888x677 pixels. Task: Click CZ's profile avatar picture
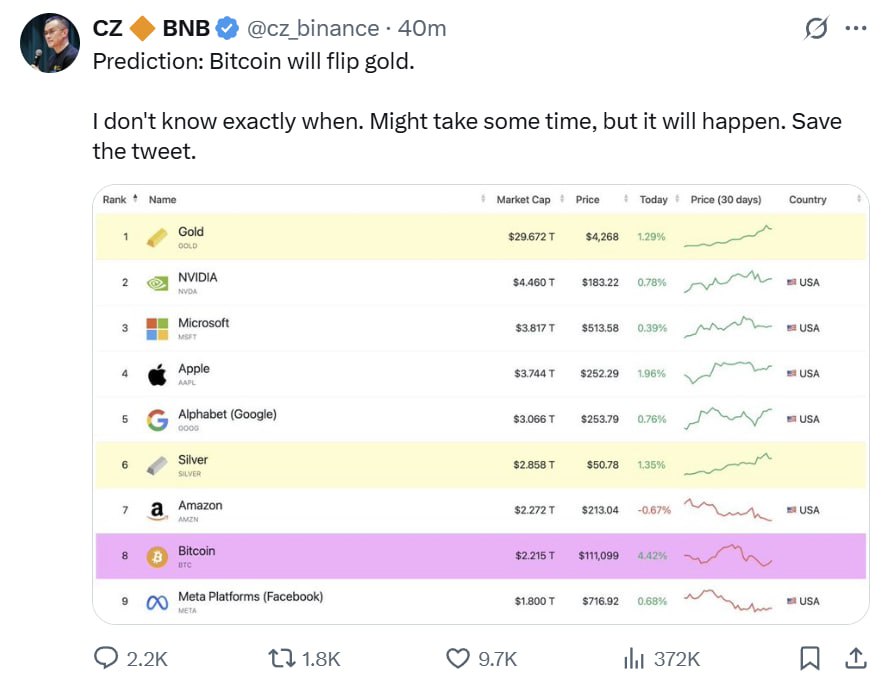click(x=48, y=43)
